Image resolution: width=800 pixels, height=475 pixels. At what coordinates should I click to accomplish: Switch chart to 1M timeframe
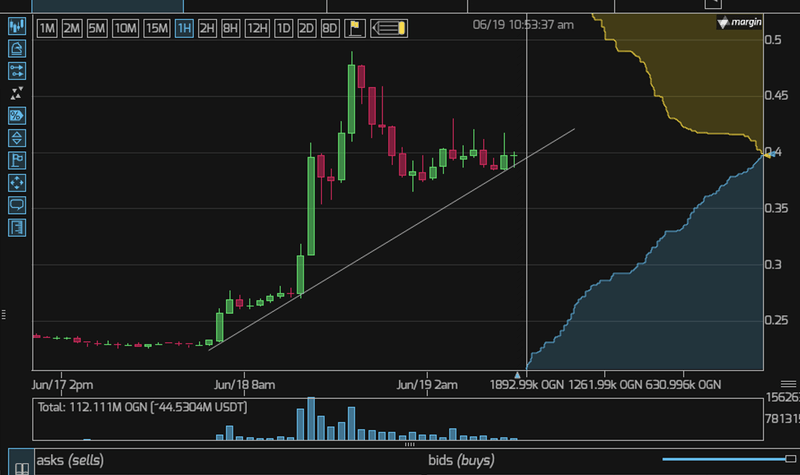46,28
